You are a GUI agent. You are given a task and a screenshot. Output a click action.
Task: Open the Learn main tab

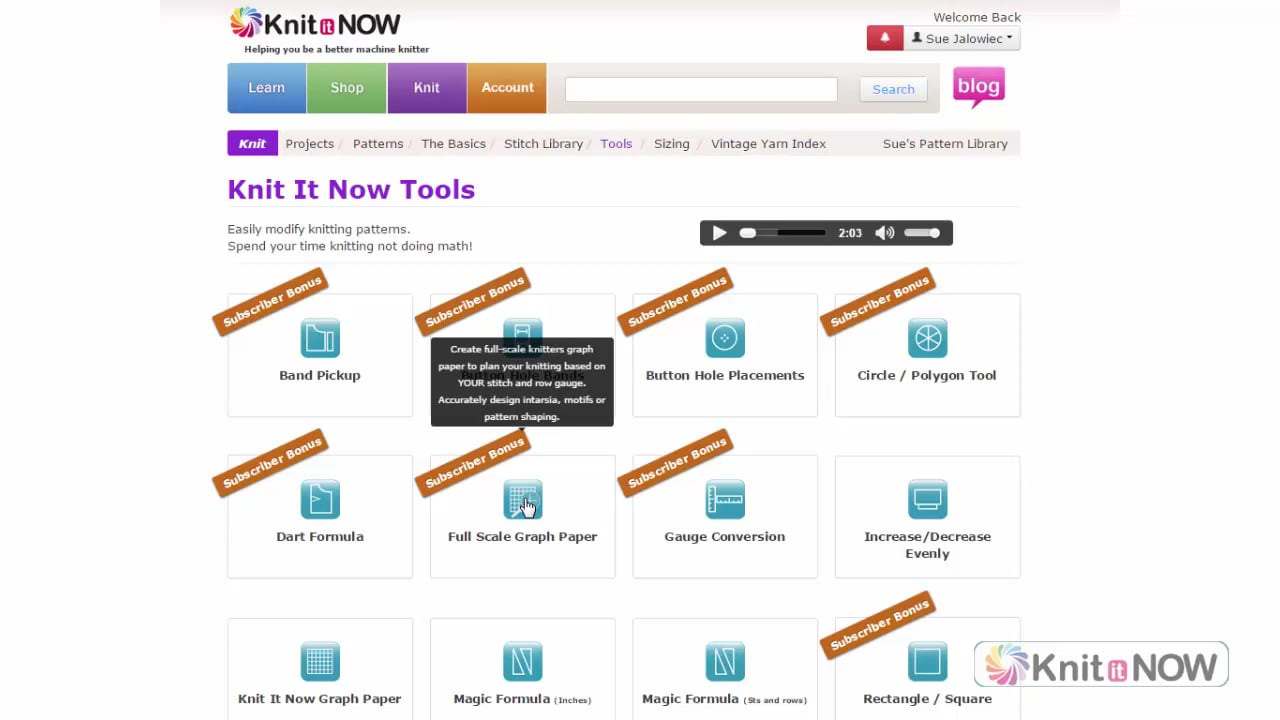[x=267, y=88]
